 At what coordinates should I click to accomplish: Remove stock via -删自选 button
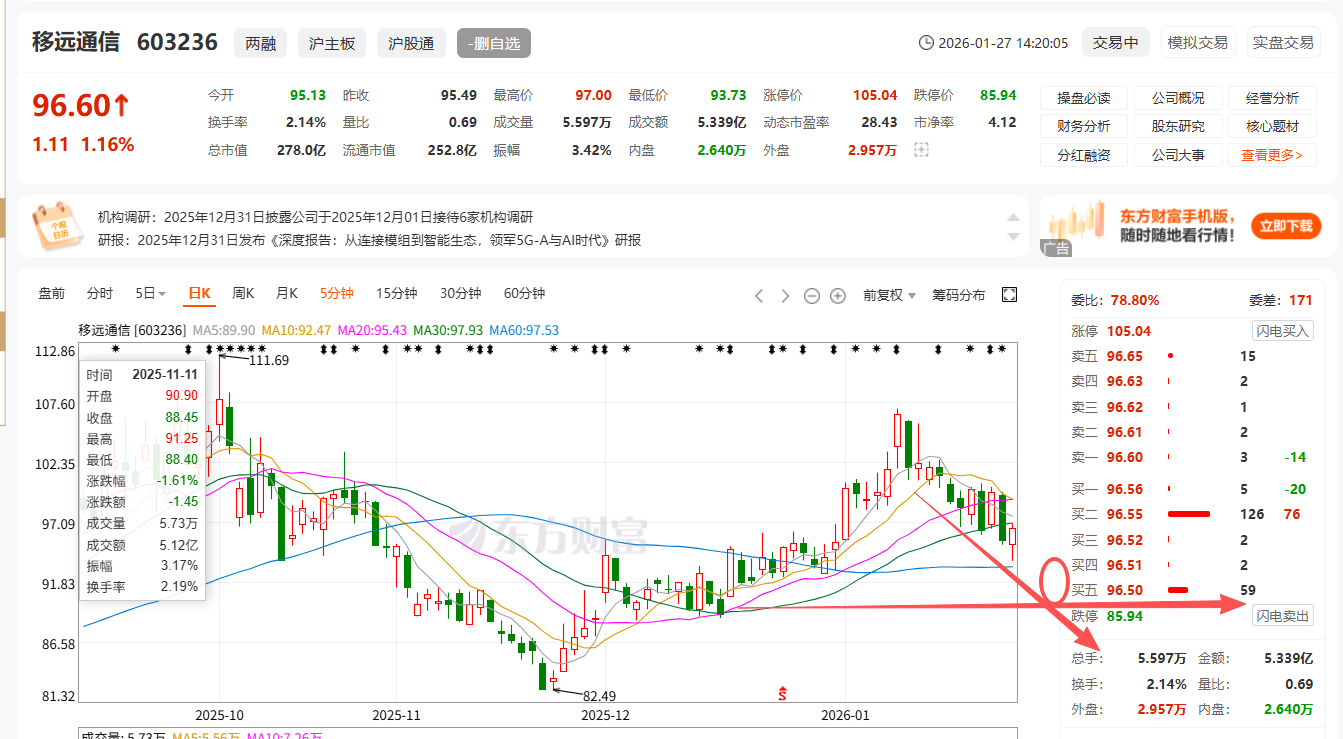coord(494,43)
